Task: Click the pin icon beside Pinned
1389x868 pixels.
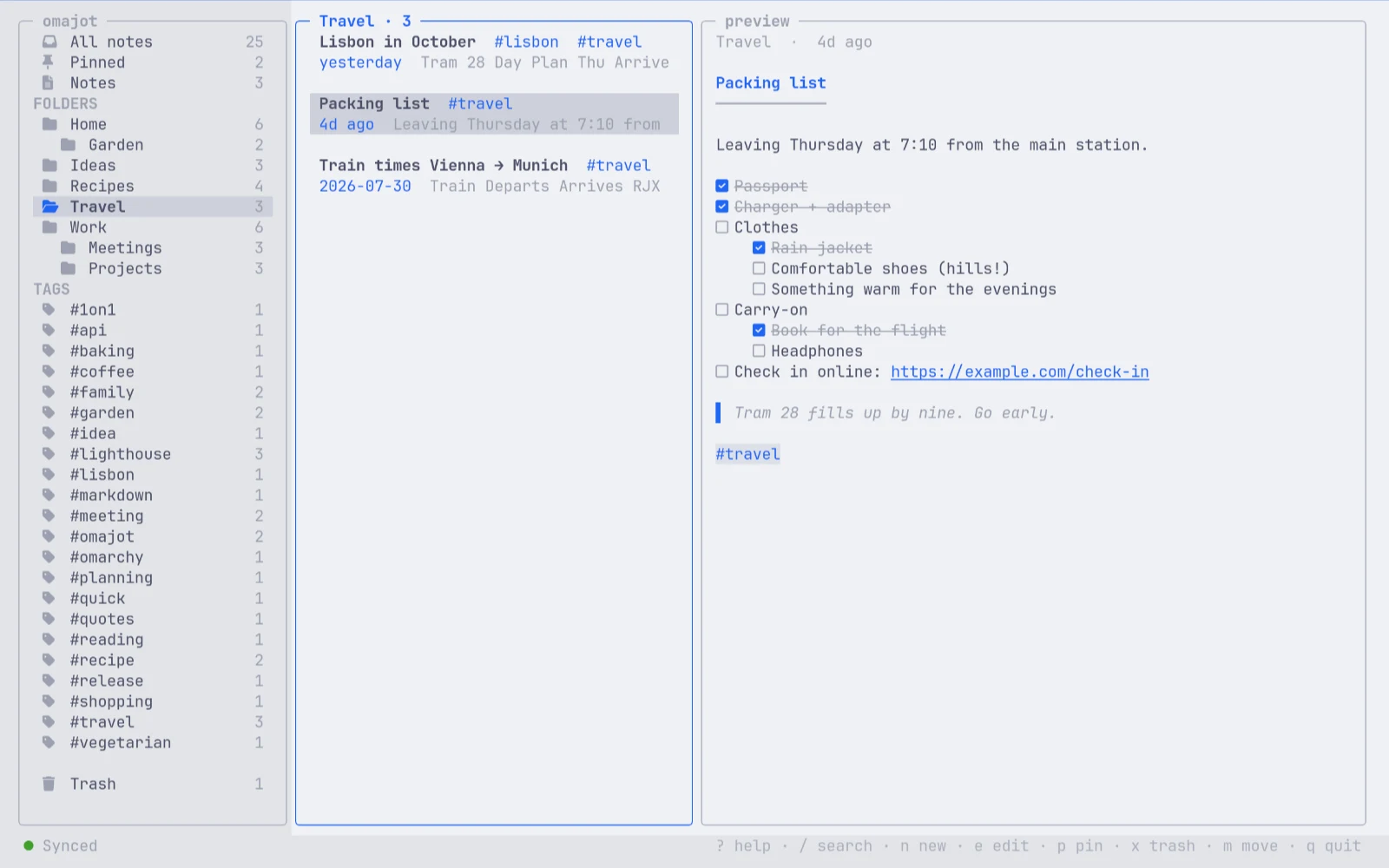Action: pyautogui.click(x=48, y=62)
